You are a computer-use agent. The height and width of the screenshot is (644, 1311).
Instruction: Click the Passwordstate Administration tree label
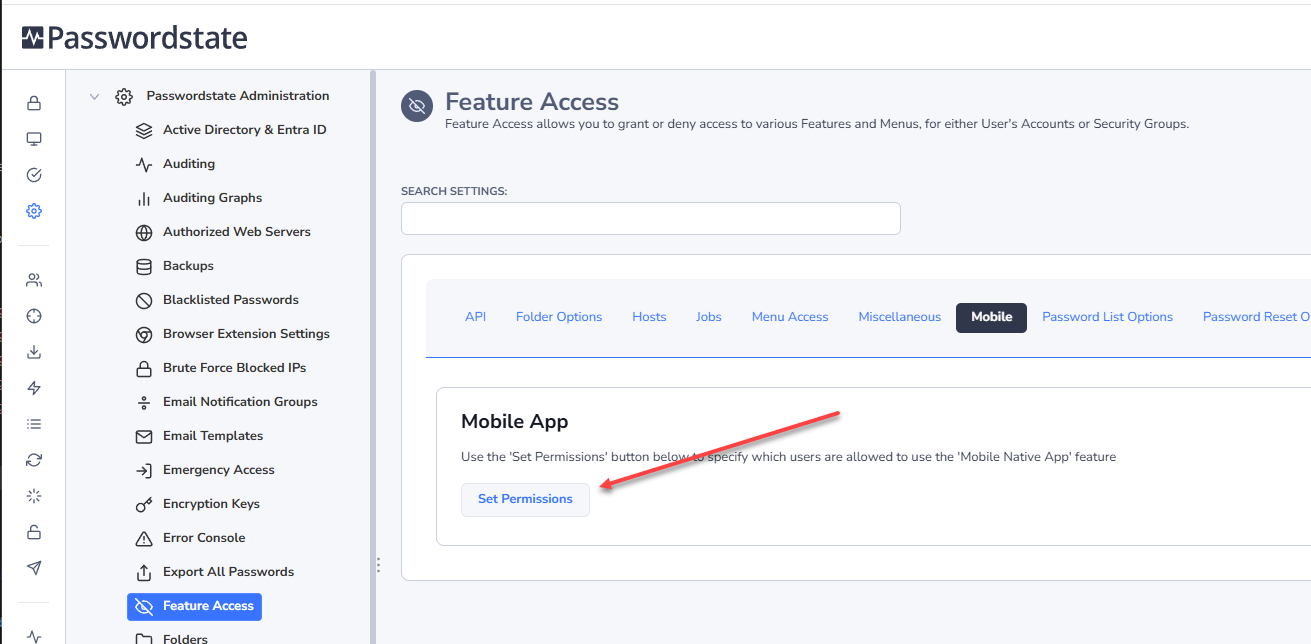[x=238, y=96]
